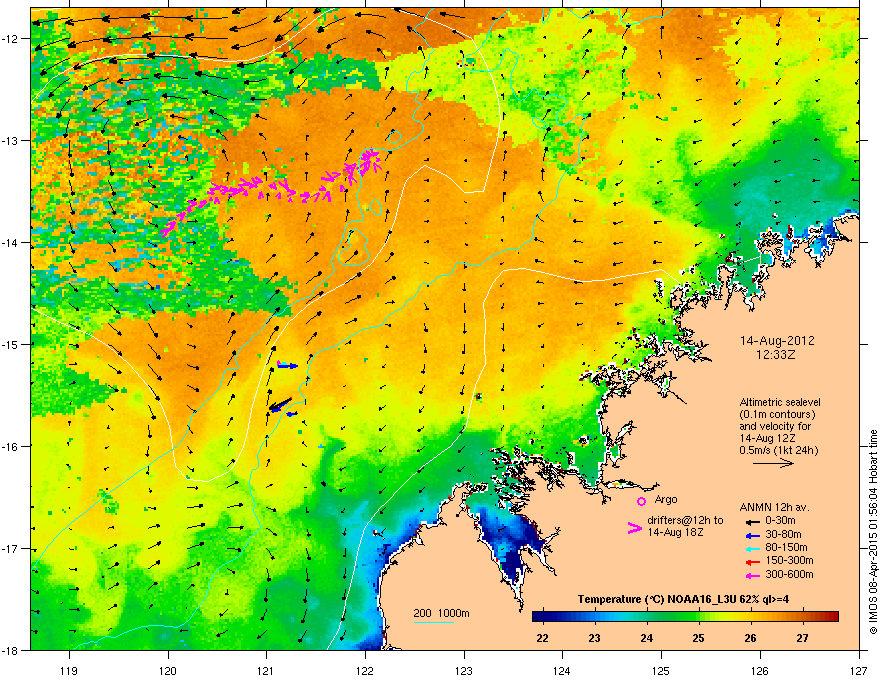Click longitude axis label '125'
The height and width of the screenshot is (680, 880).
click(x=661, y=670)
